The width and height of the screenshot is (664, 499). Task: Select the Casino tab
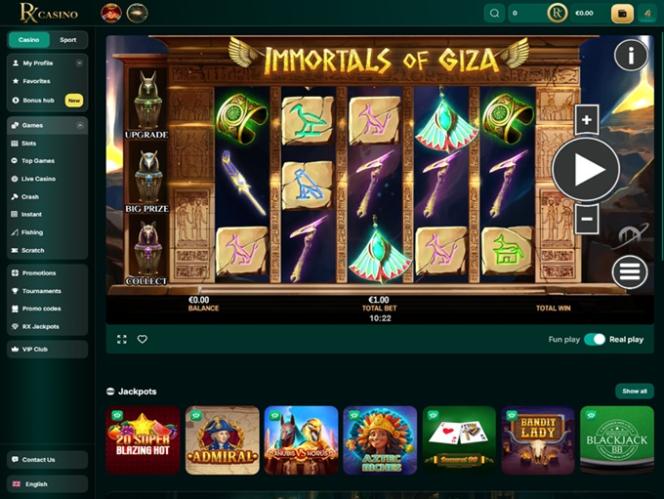click(x=29, y=40)
